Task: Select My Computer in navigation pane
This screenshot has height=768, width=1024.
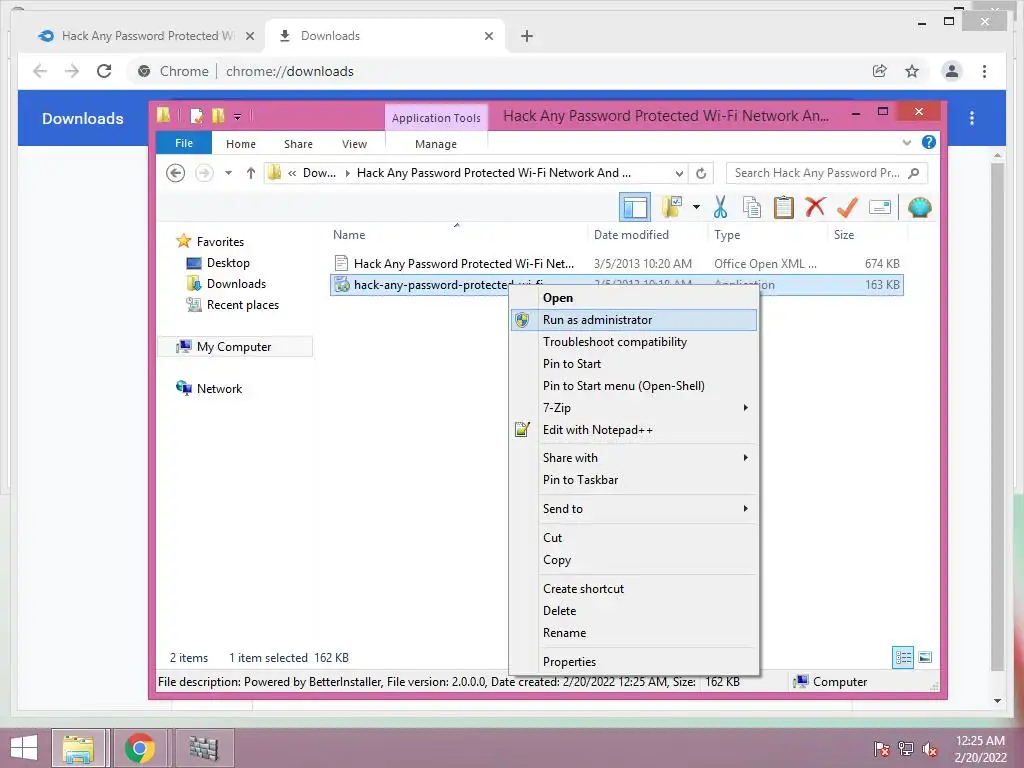Action: coord(235,347)
